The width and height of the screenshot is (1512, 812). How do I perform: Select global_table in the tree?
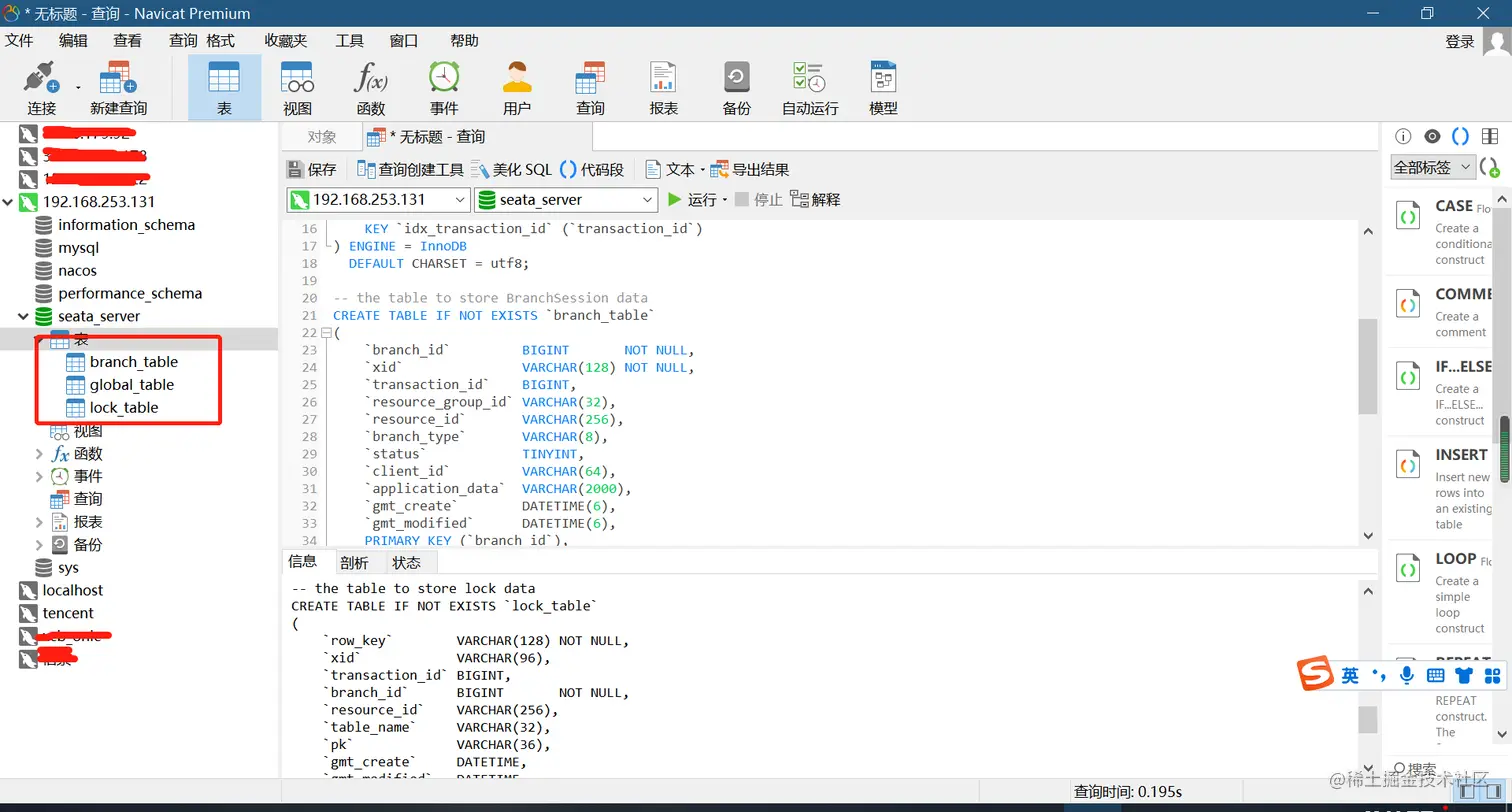(x=131, y=385)
